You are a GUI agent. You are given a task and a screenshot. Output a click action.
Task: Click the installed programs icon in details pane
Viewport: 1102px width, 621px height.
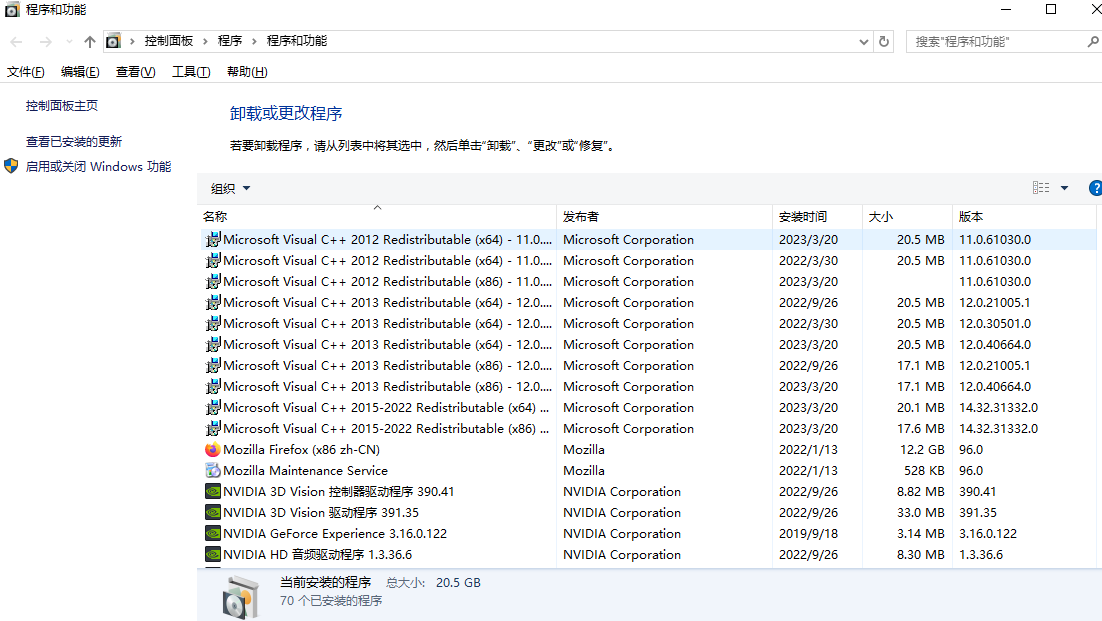tap(240, 596)
